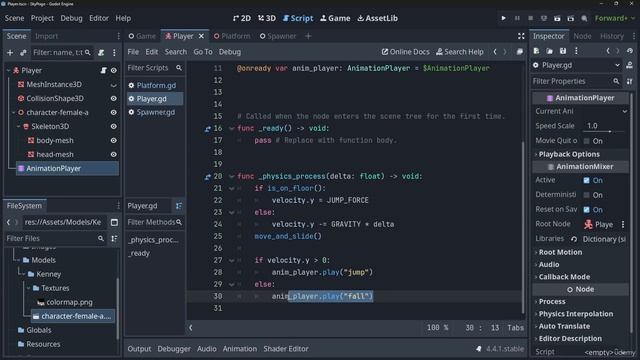Open Inspector object history icon
This screenshot has height=360, width=640.
pos(630,51)
